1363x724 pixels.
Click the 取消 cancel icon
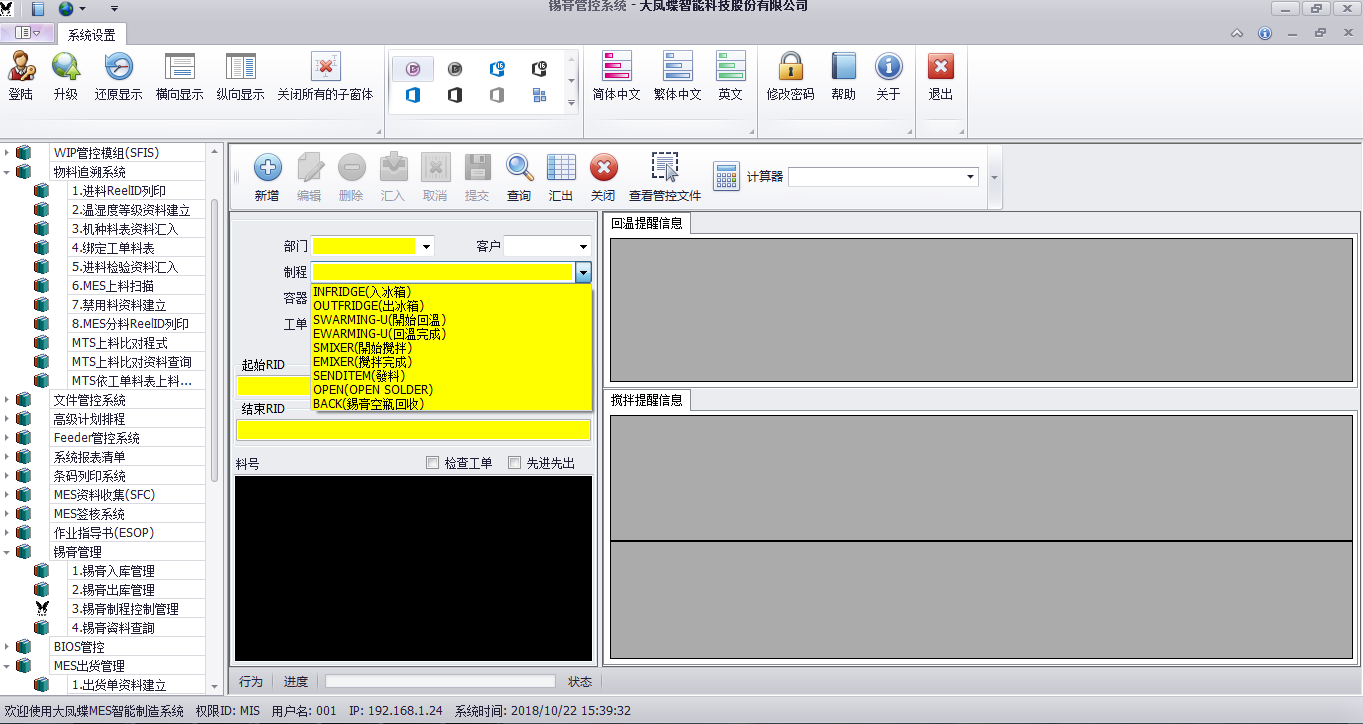[x=435, y=167]
